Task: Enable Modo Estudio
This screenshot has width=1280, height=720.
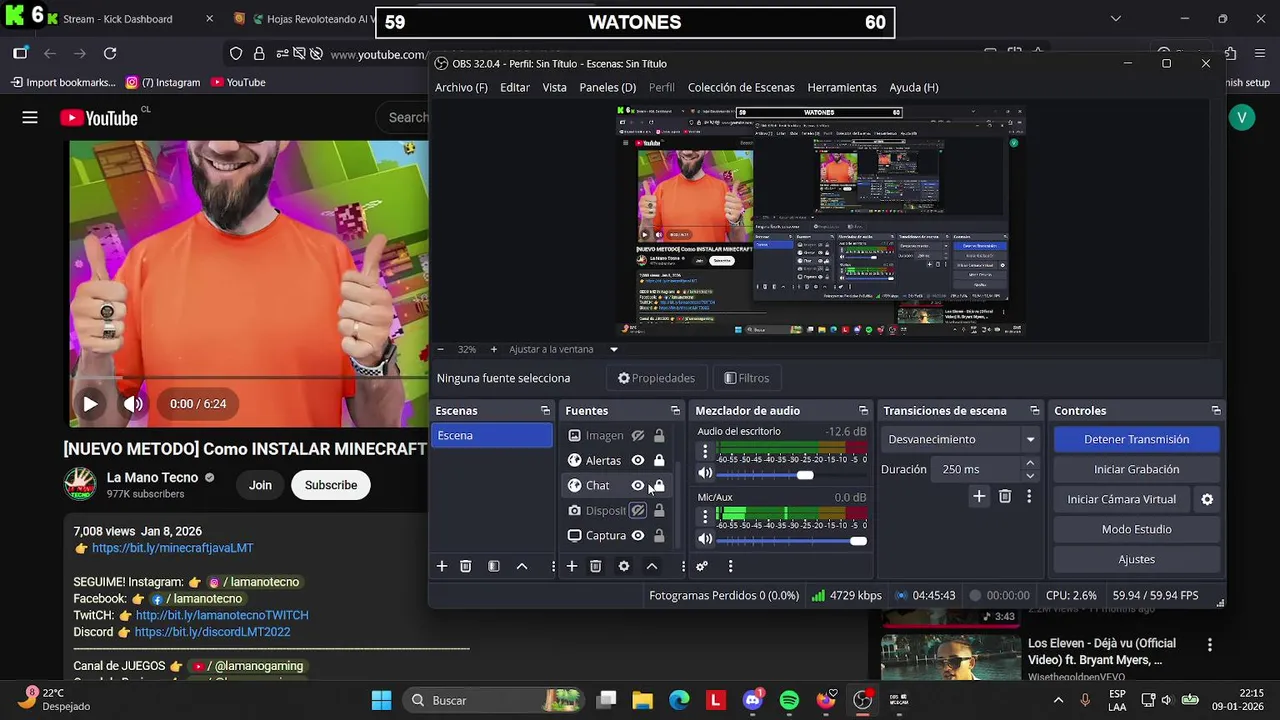Action: coord(1136,529)
